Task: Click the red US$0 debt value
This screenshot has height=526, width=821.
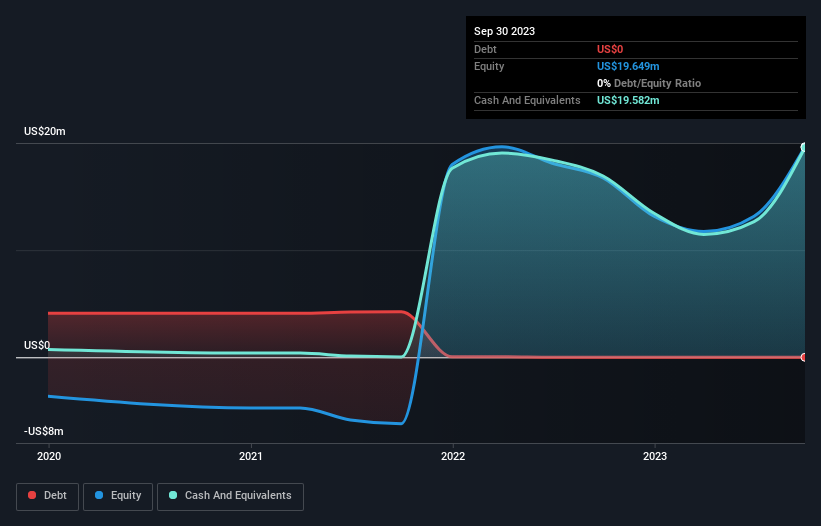Action: tap(610, 49)
